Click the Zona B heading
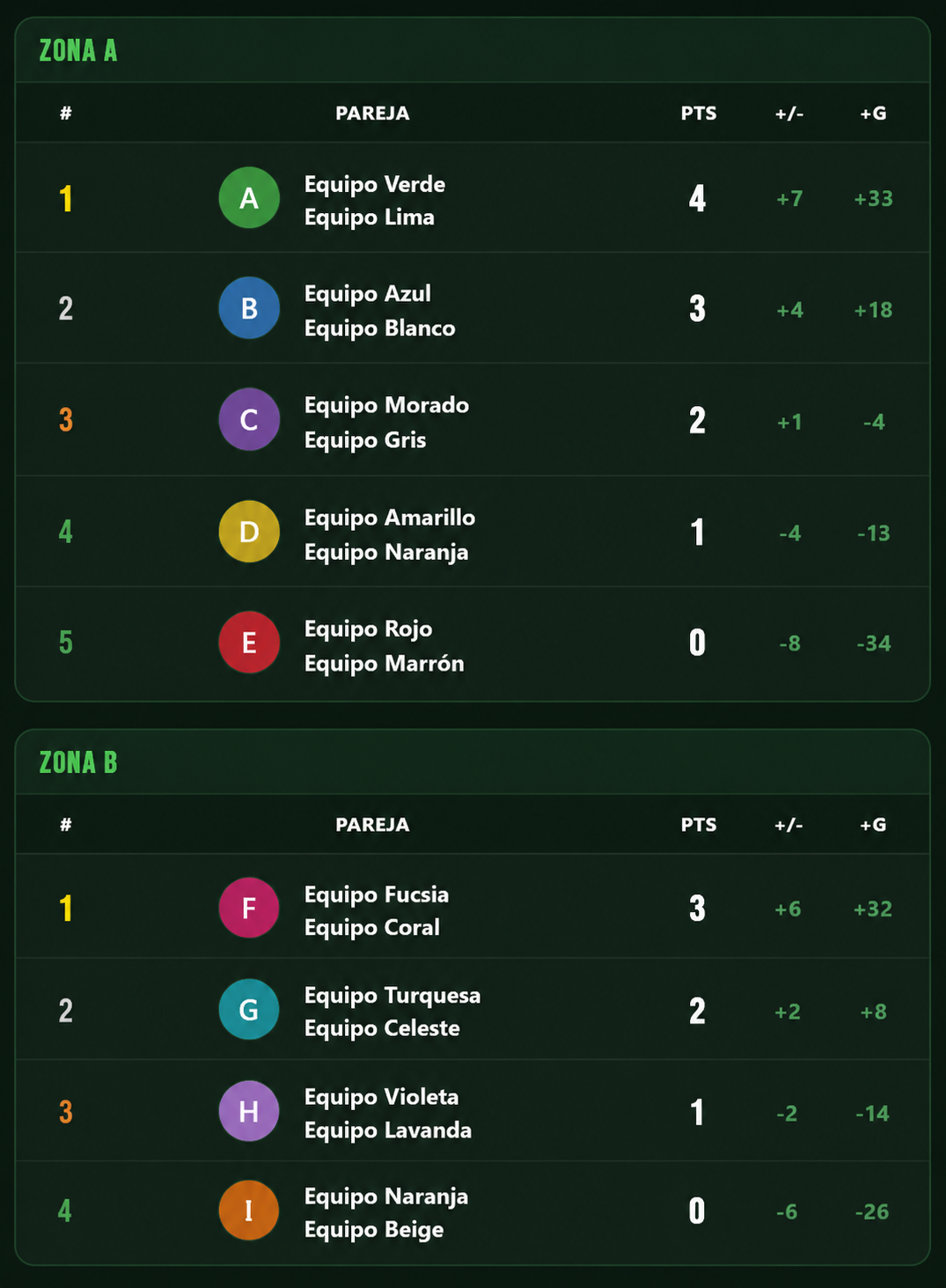 click(78, 762)
